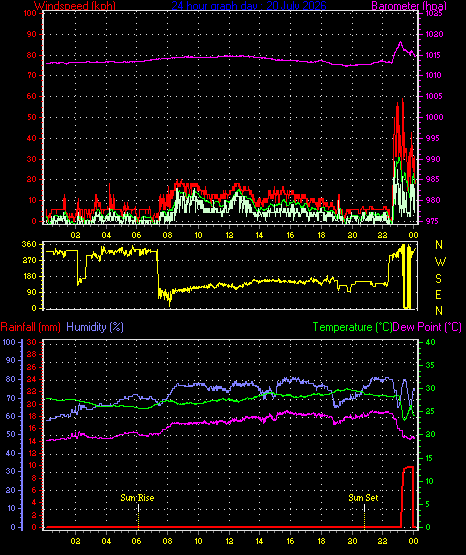
Task: Click the 980 barometer axis value
Action: tap(433, 200)
